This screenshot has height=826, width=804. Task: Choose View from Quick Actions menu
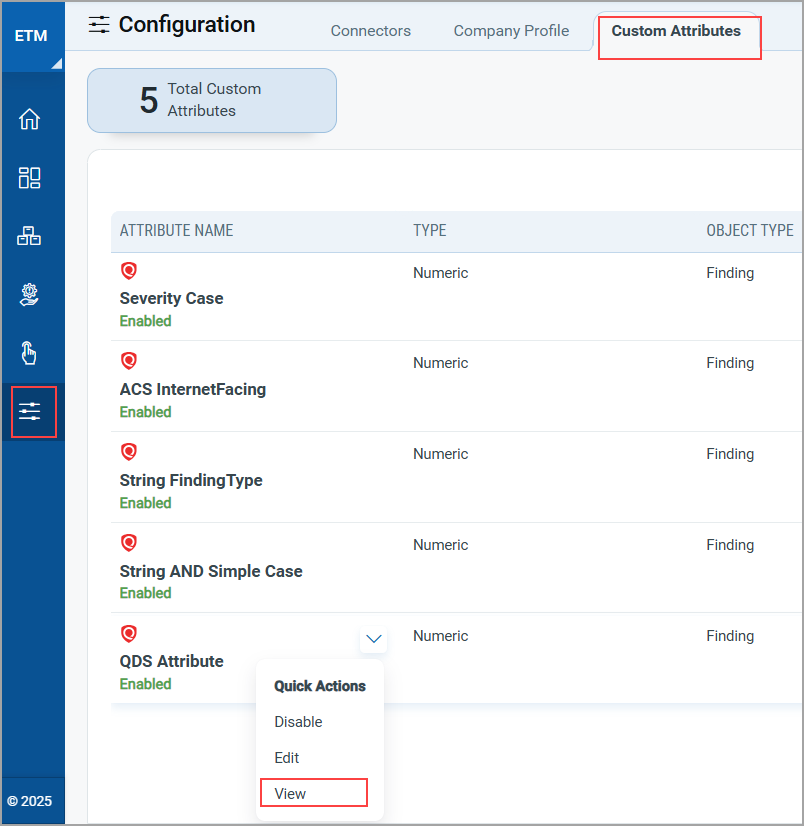click(291, 794)
